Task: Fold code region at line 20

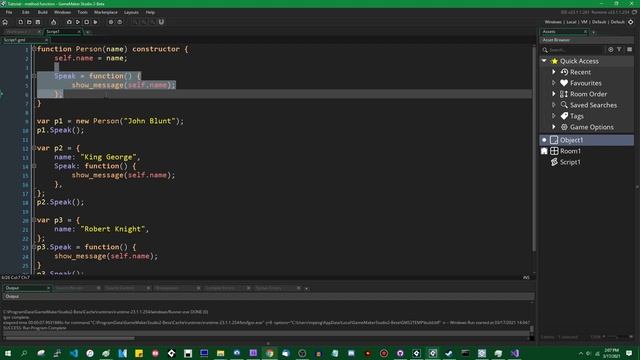Action: 34,220
